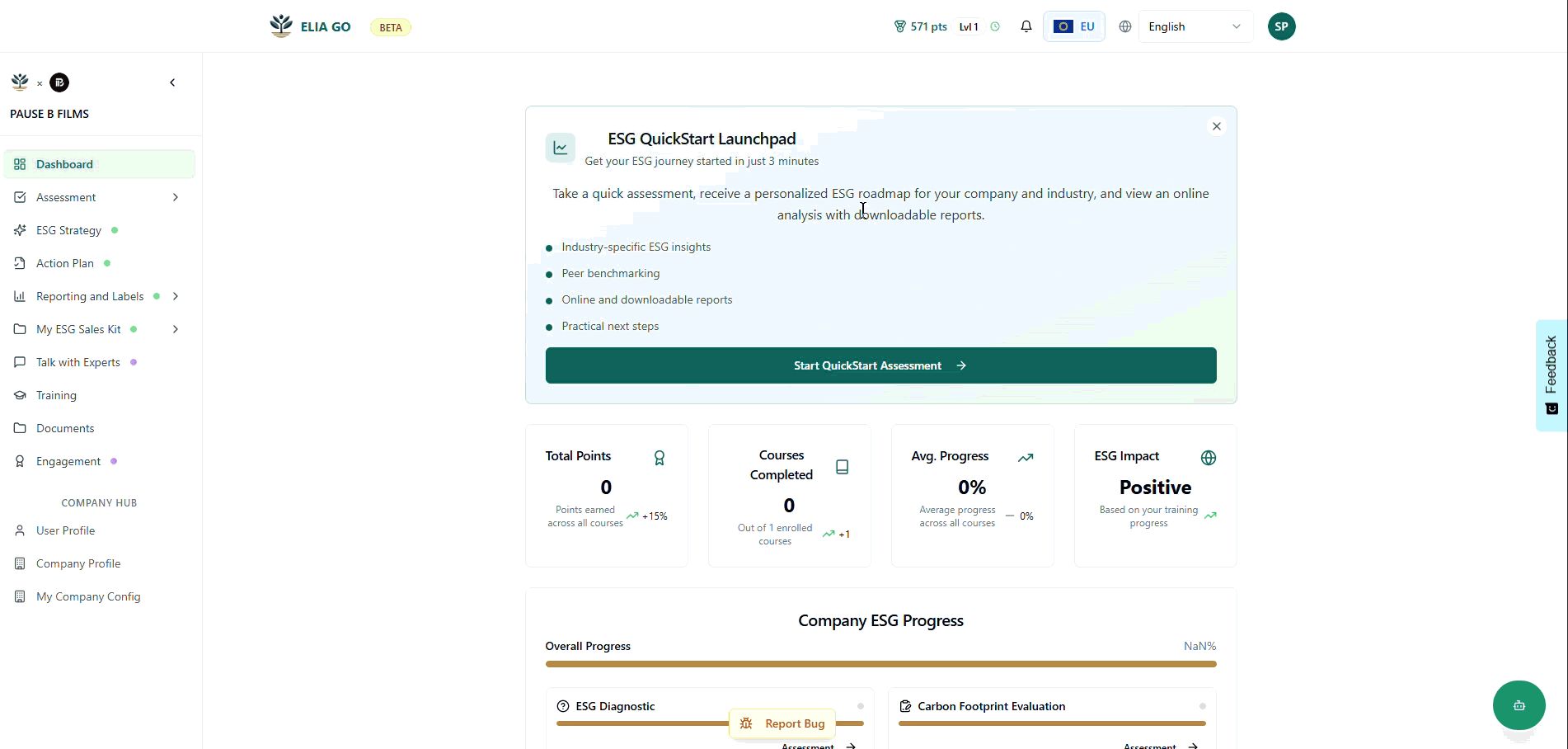Close the ESG QuickStart Launchpad card

1216,126
